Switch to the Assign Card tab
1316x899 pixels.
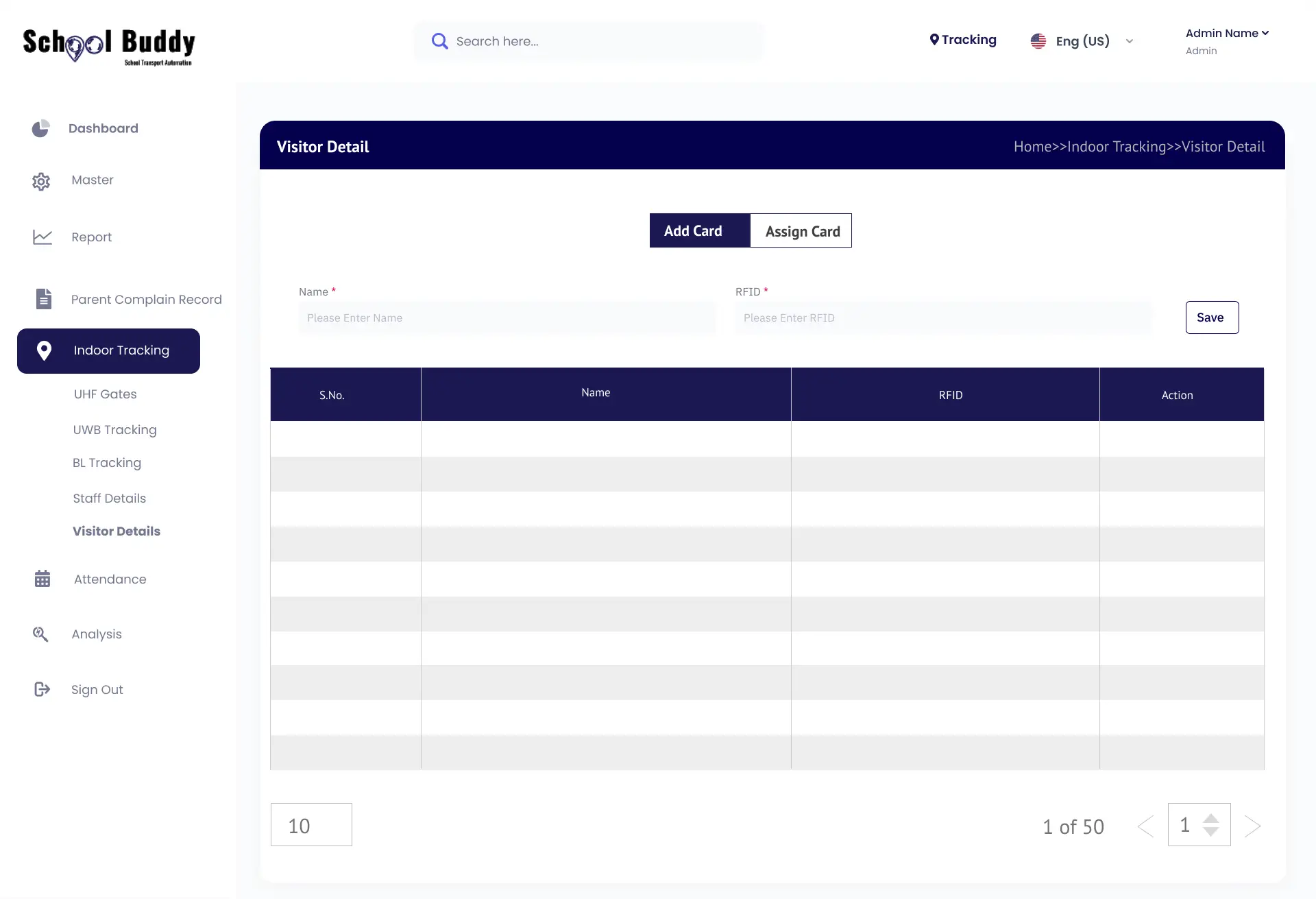coord(802,231)
